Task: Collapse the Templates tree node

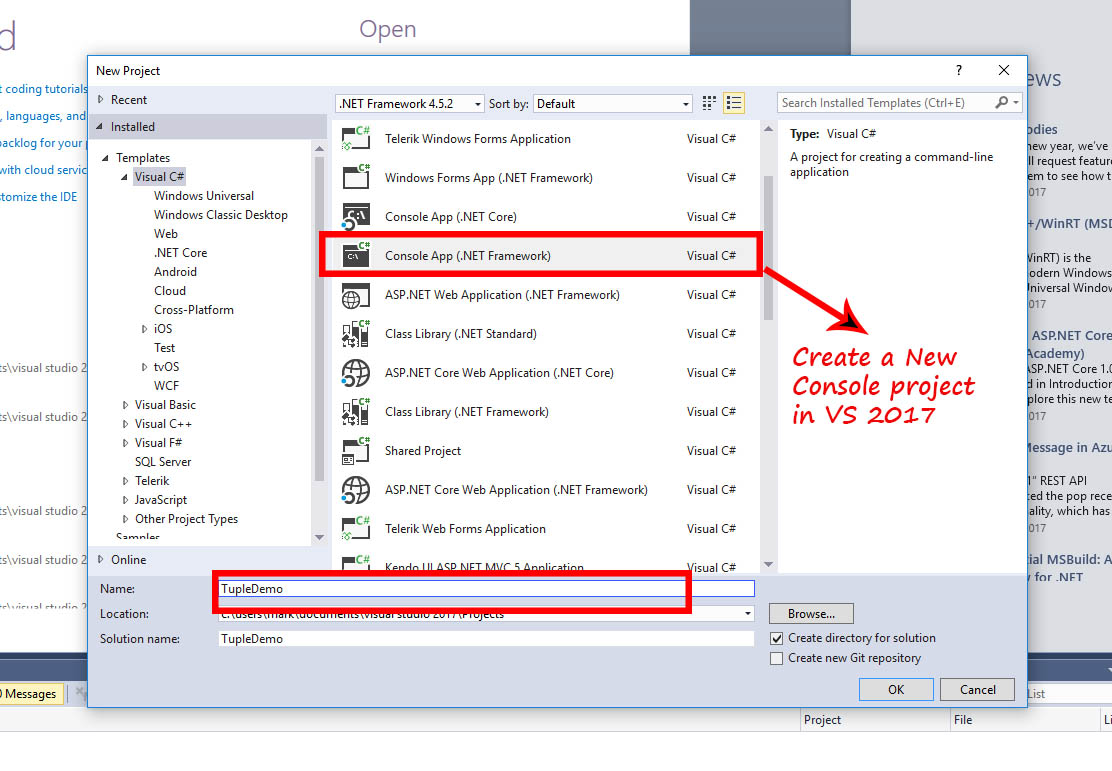Action: [x=105, y=157]
